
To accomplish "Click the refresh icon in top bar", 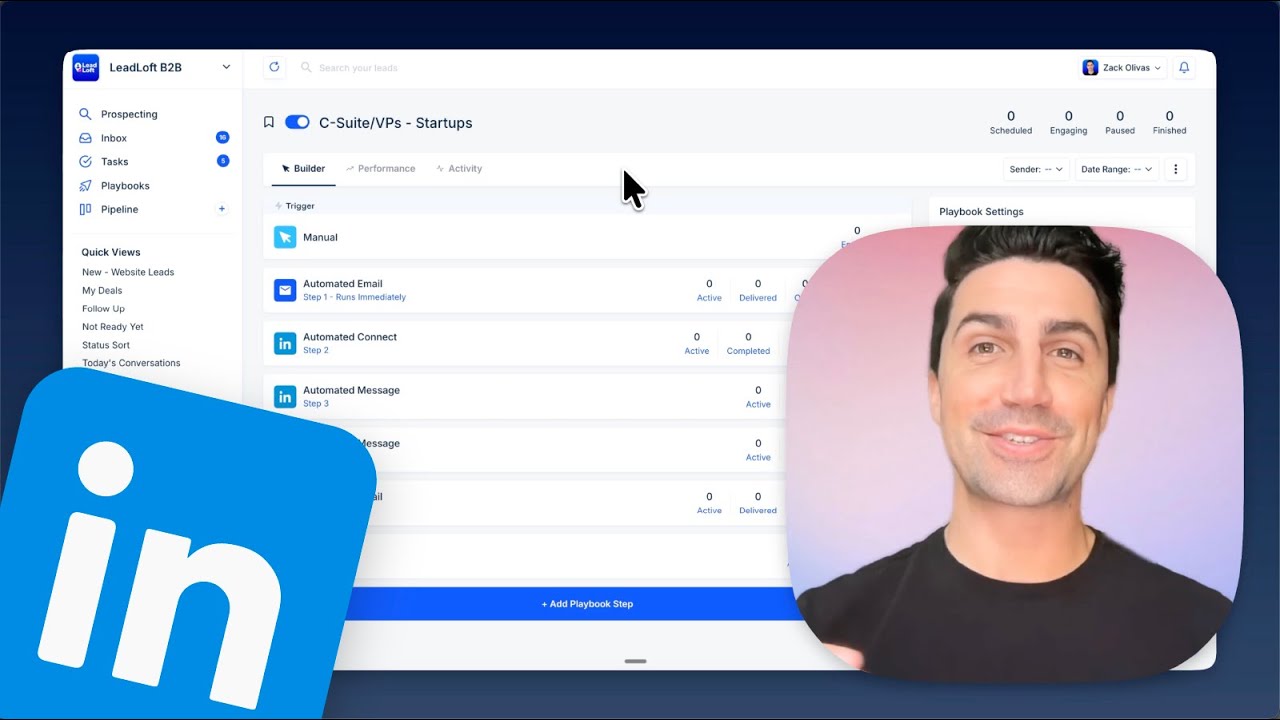I will pos(274,67).
